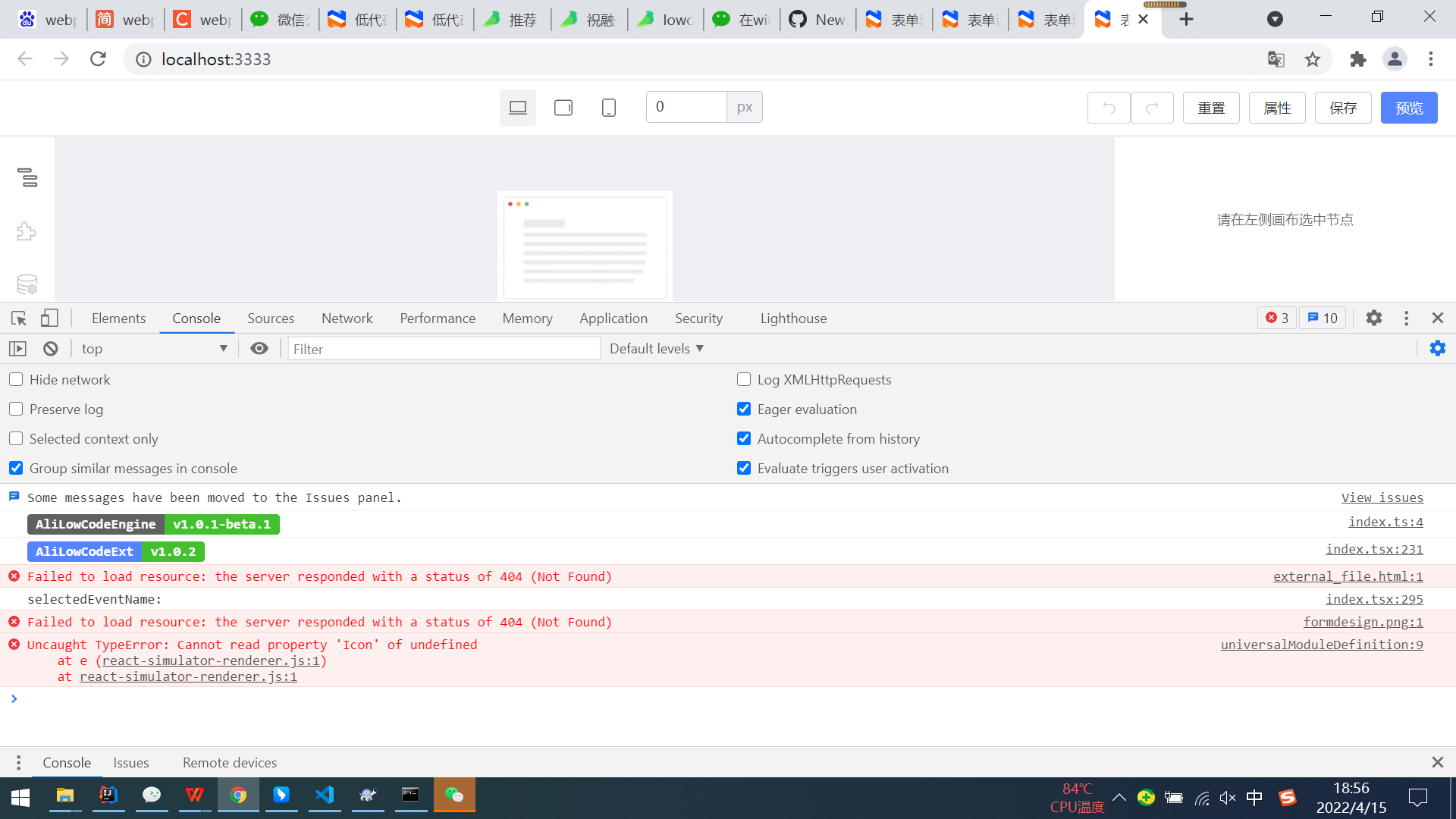Switch to tablet preview mode icon
The width and height of the screenshot is (1456, 819).
(563, 107)
